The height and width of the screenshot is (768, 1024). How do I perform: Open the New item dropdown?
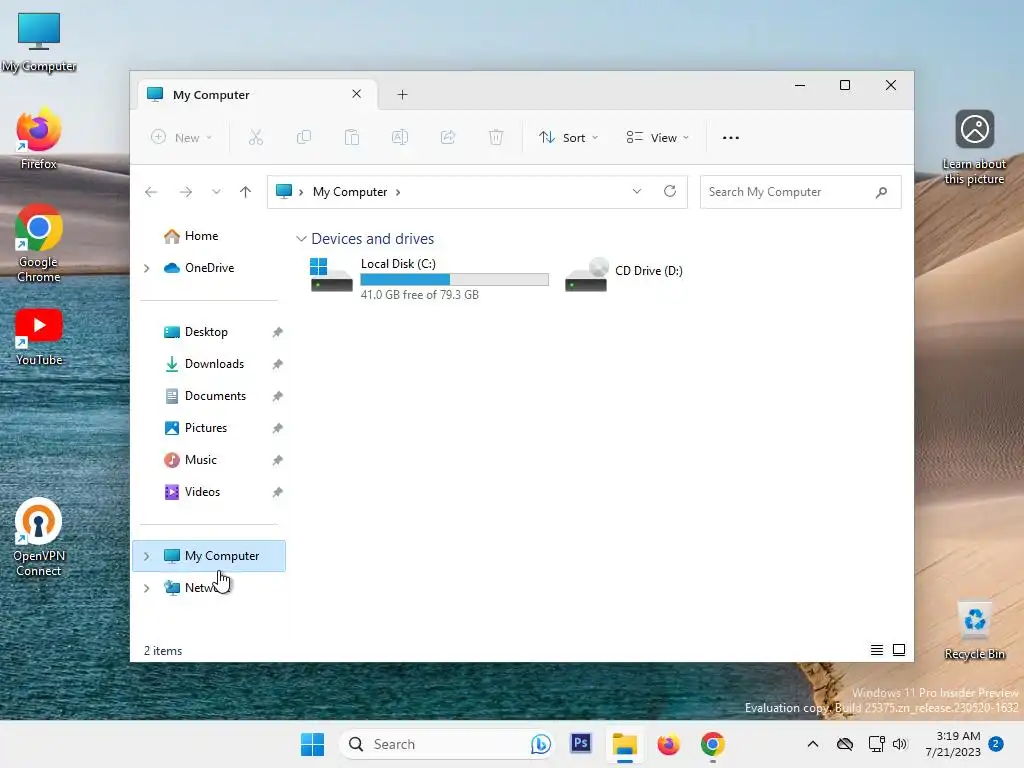click(x=182, y=138)
